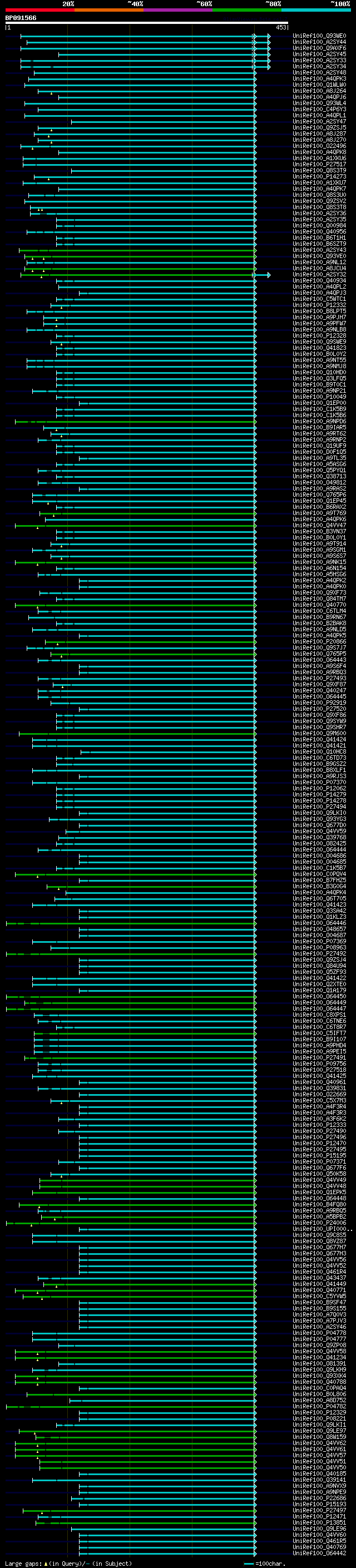Click the 453 query end position label
The width and height of the screenshot is (356, 1568).
click(x=281, y=28)
